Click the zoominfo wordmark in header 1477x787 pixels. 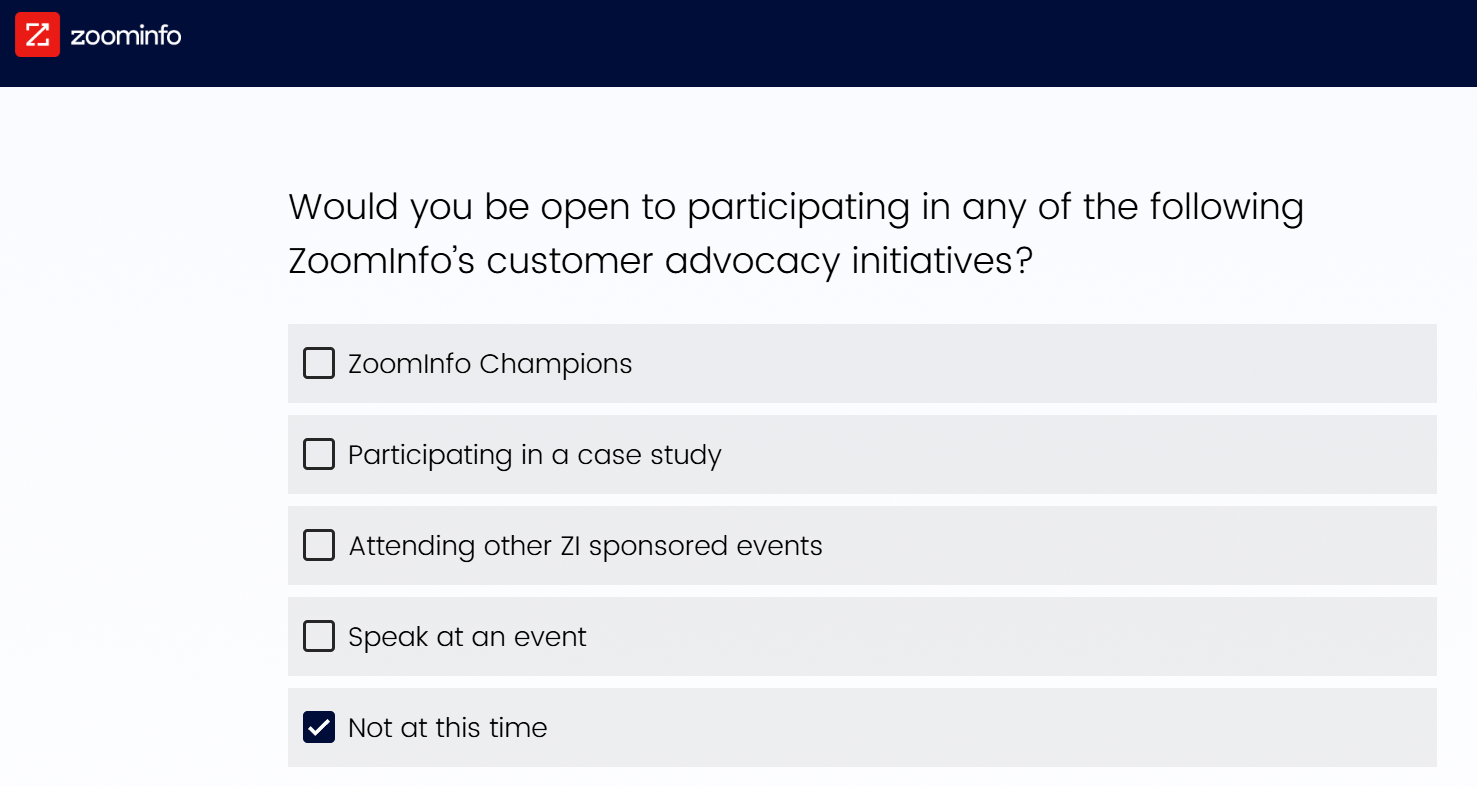pyautogui.click(x=126, y=36)
